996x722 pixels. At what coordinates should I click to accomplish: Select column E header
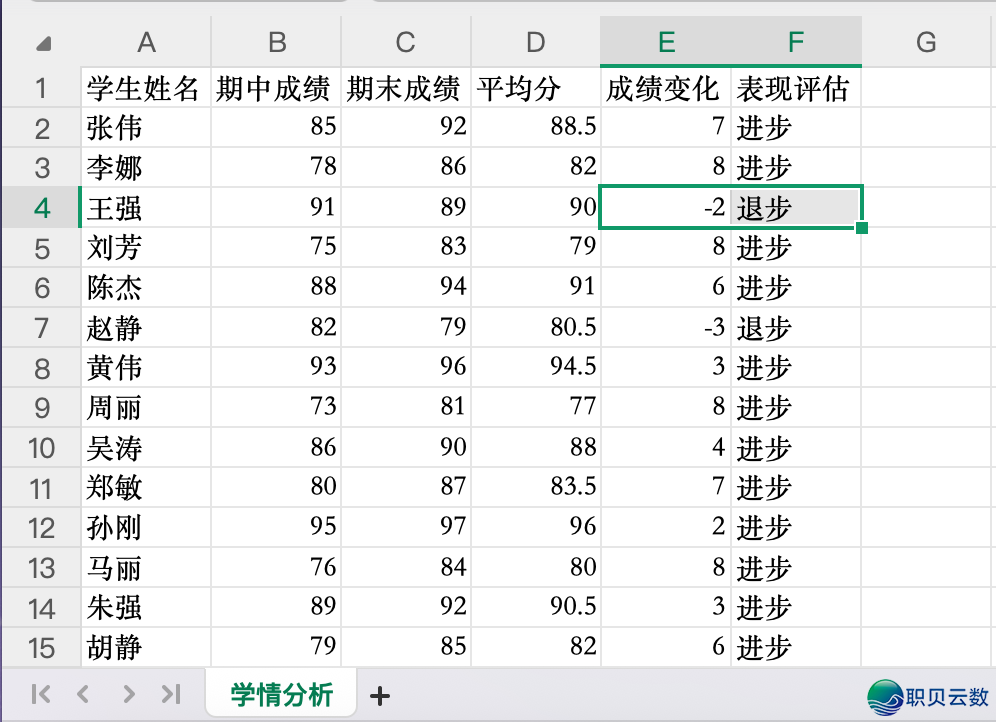point(664,42)
